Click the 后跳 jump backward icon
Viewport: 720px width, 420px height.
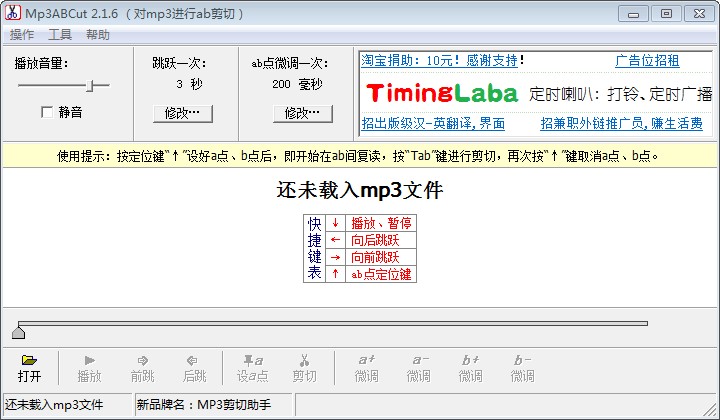[x=194, y=360]
